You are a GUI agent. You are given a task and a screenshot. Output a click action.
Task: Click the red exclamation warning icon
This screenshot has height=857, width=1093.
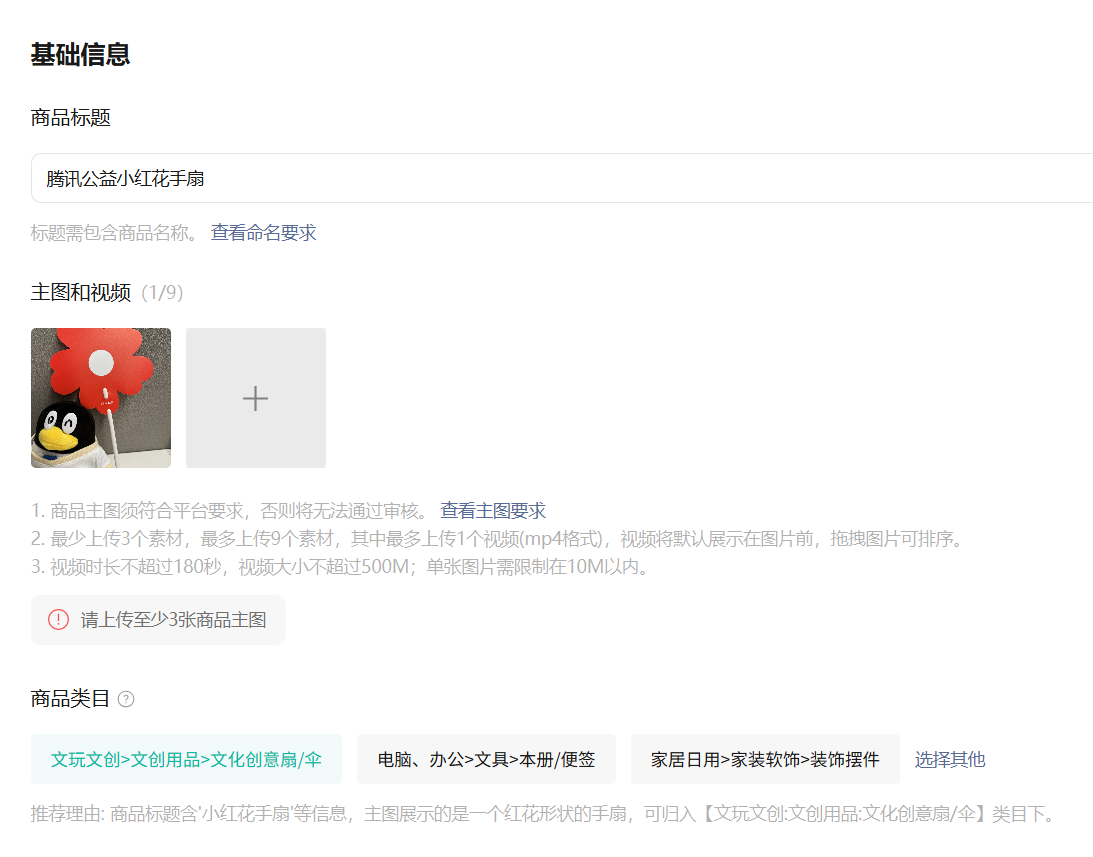[x=58, y=620]
